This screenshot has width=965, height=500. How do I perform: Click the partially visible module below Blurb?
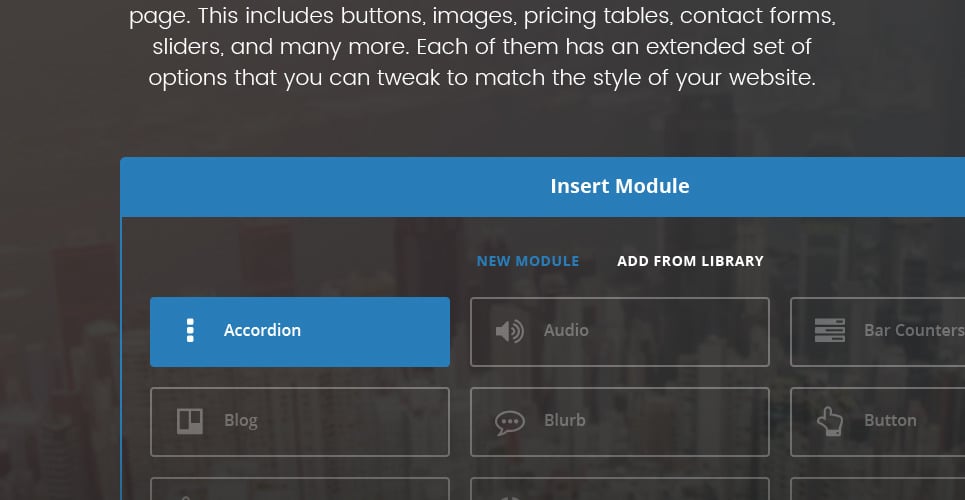click(620, 490)
